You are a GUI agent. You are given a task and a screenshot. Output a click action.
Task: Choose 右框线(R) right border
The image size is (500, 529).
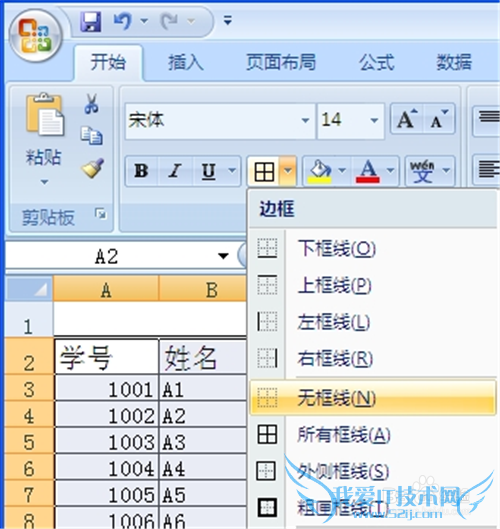click(x=372, y=358)
